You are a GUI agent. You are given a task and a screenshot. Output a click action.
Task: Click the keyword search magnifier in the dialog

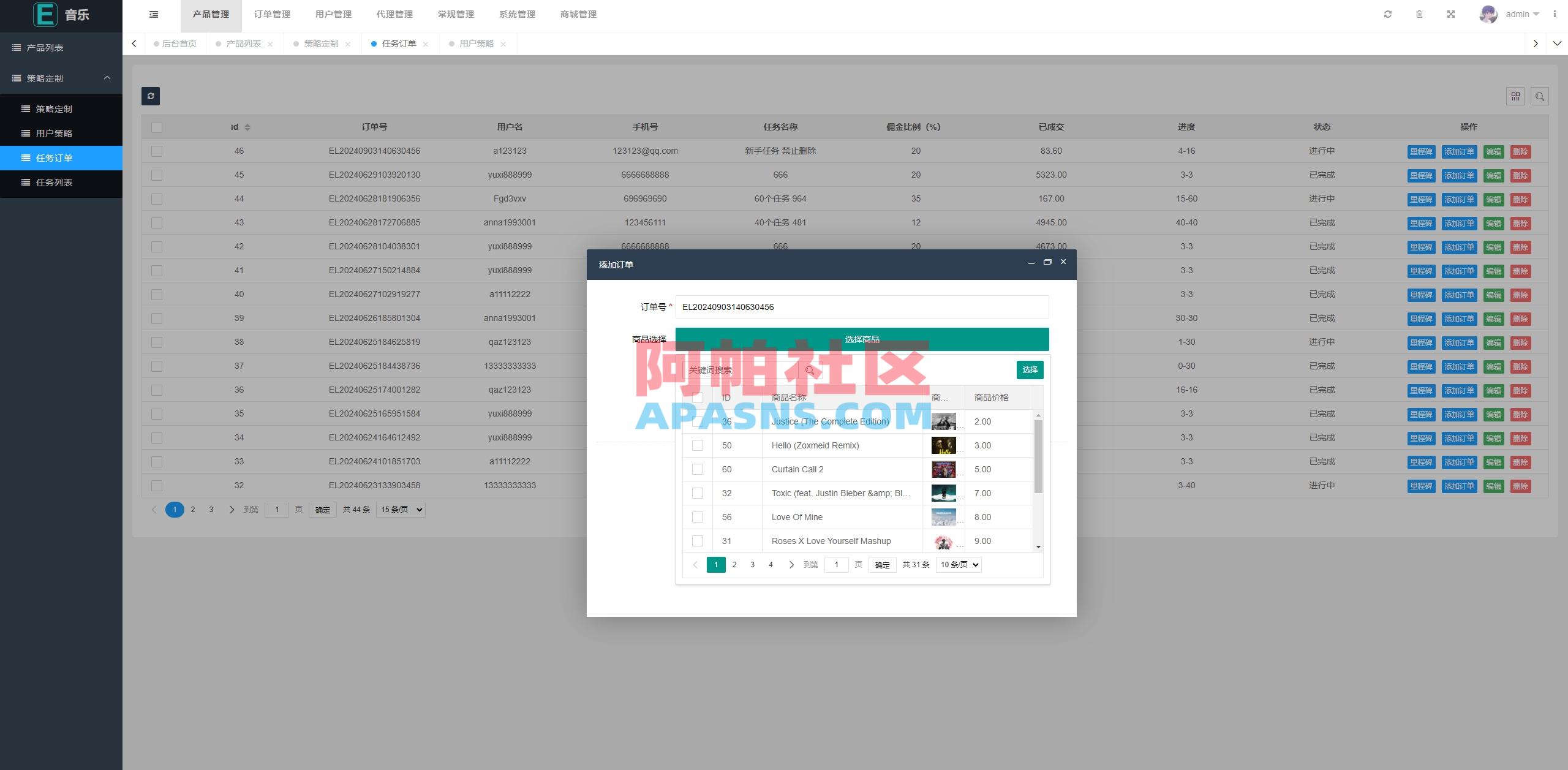tap(810, 370)
